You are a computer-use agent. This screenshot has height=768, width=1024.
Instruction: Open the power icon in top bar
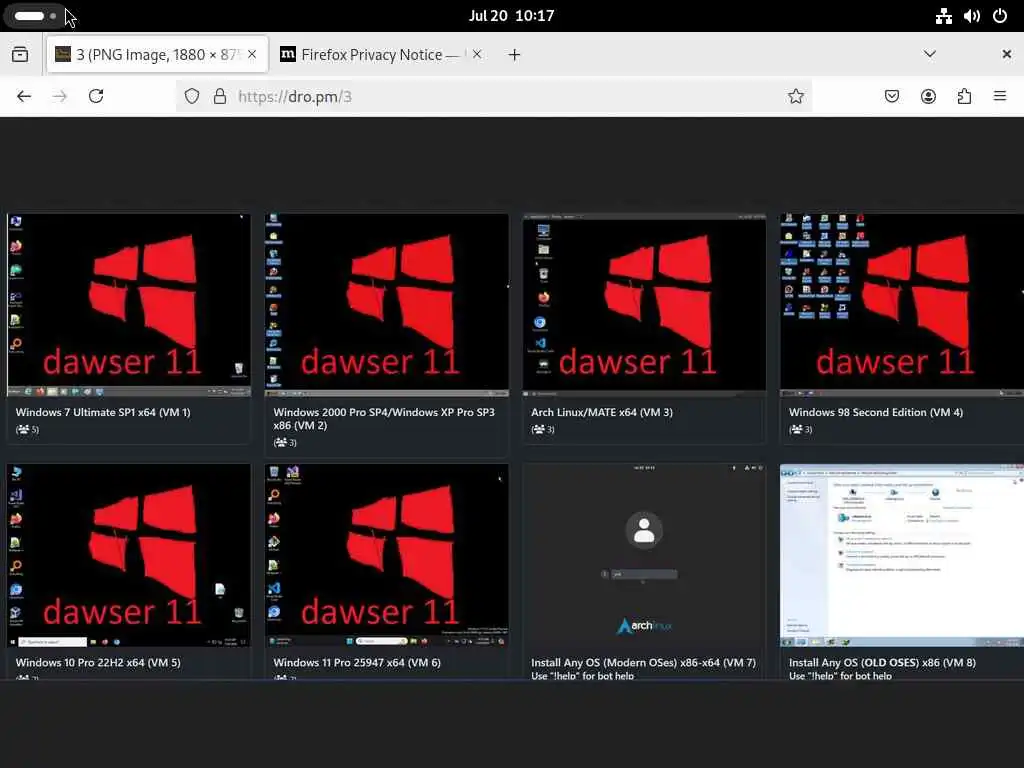click(1000, 16)
